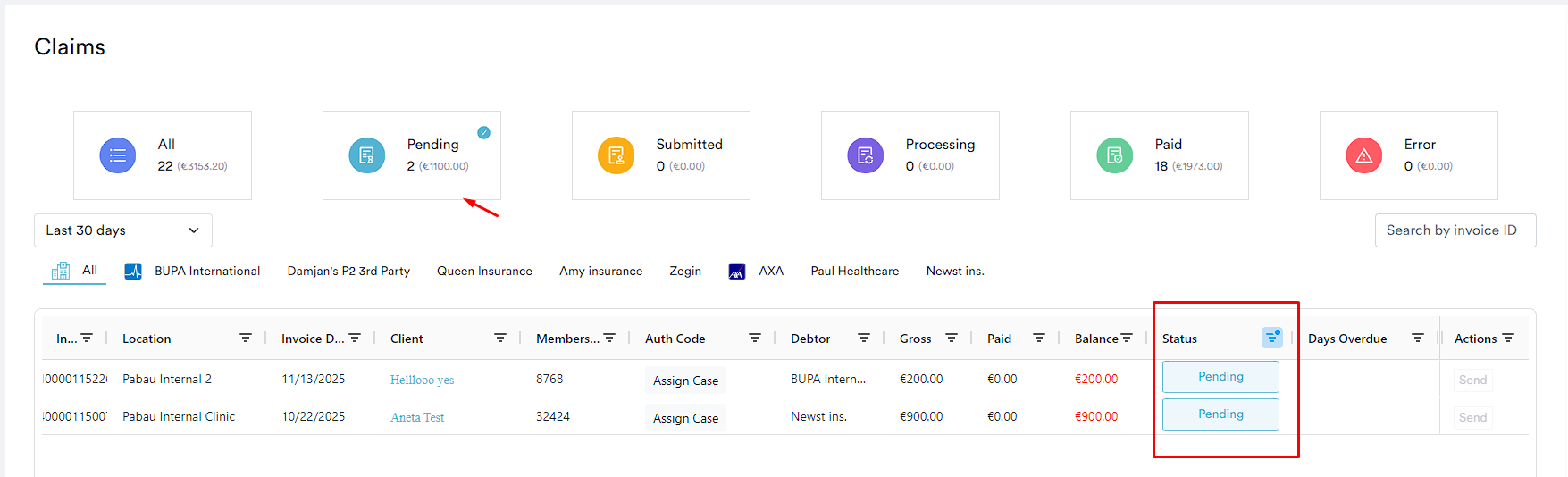Click Assign Case for Helllooo yes
This screenshot has width=1568, height=477.
click(685, 381)
